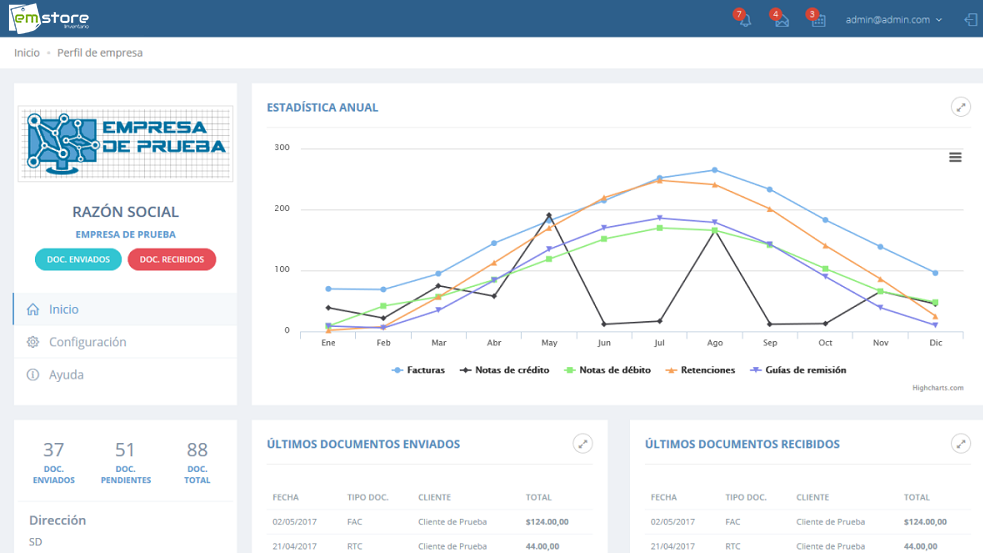Click the Doc. Recibidos button
The image size is (983, 553).
(171, 260)
